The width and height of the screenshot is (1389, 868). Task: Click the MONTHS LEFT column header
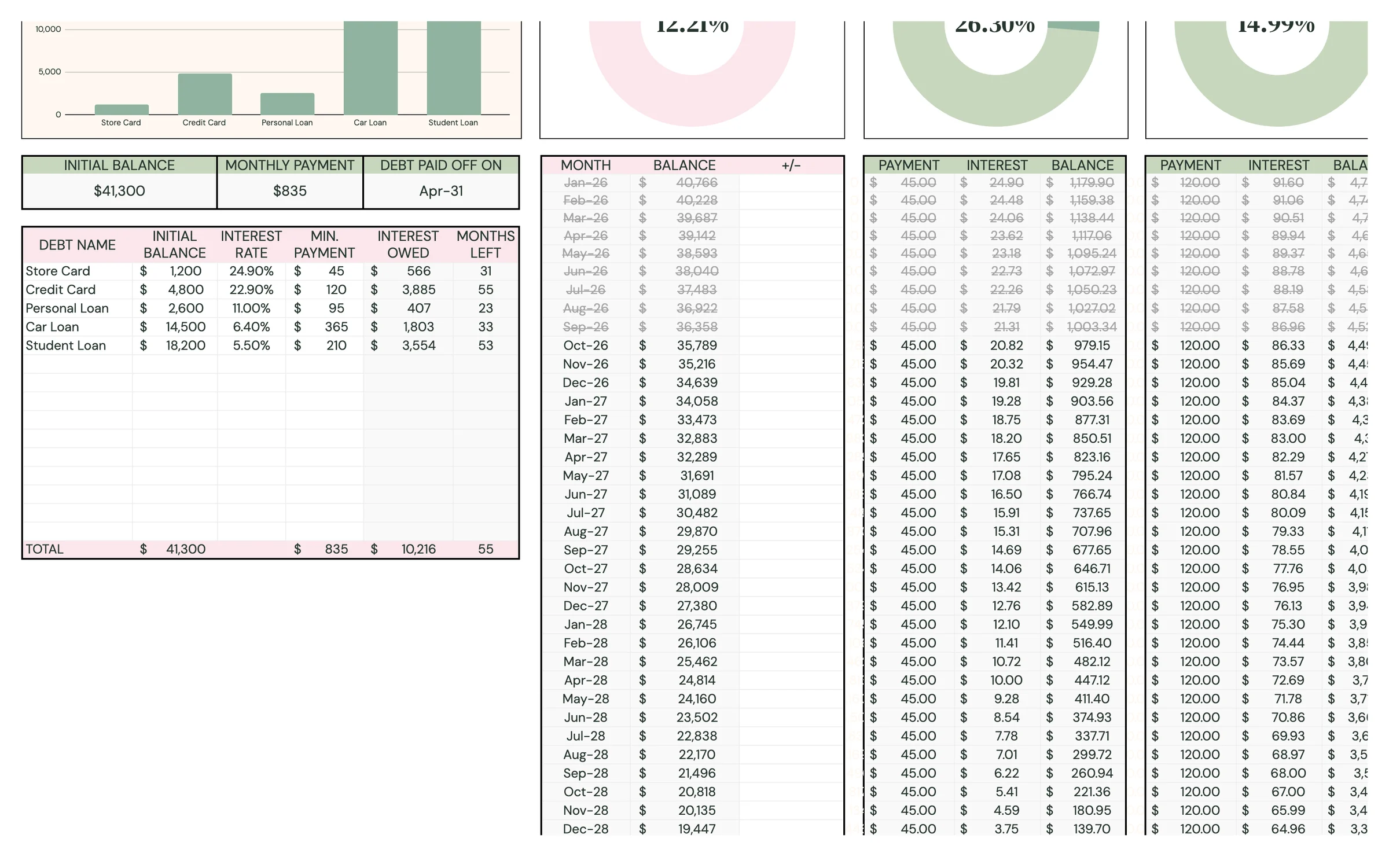[x=486, y=245]
